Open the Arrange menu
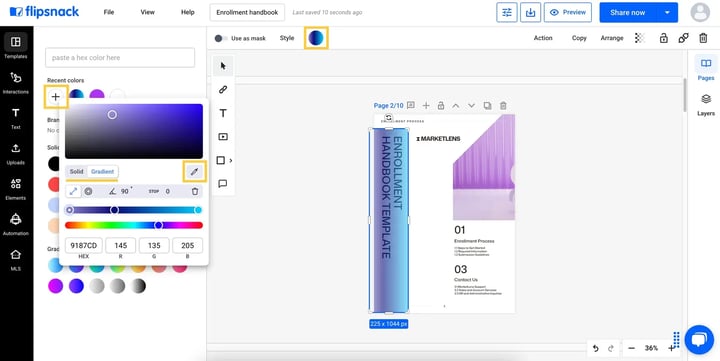 click(612, 38)
